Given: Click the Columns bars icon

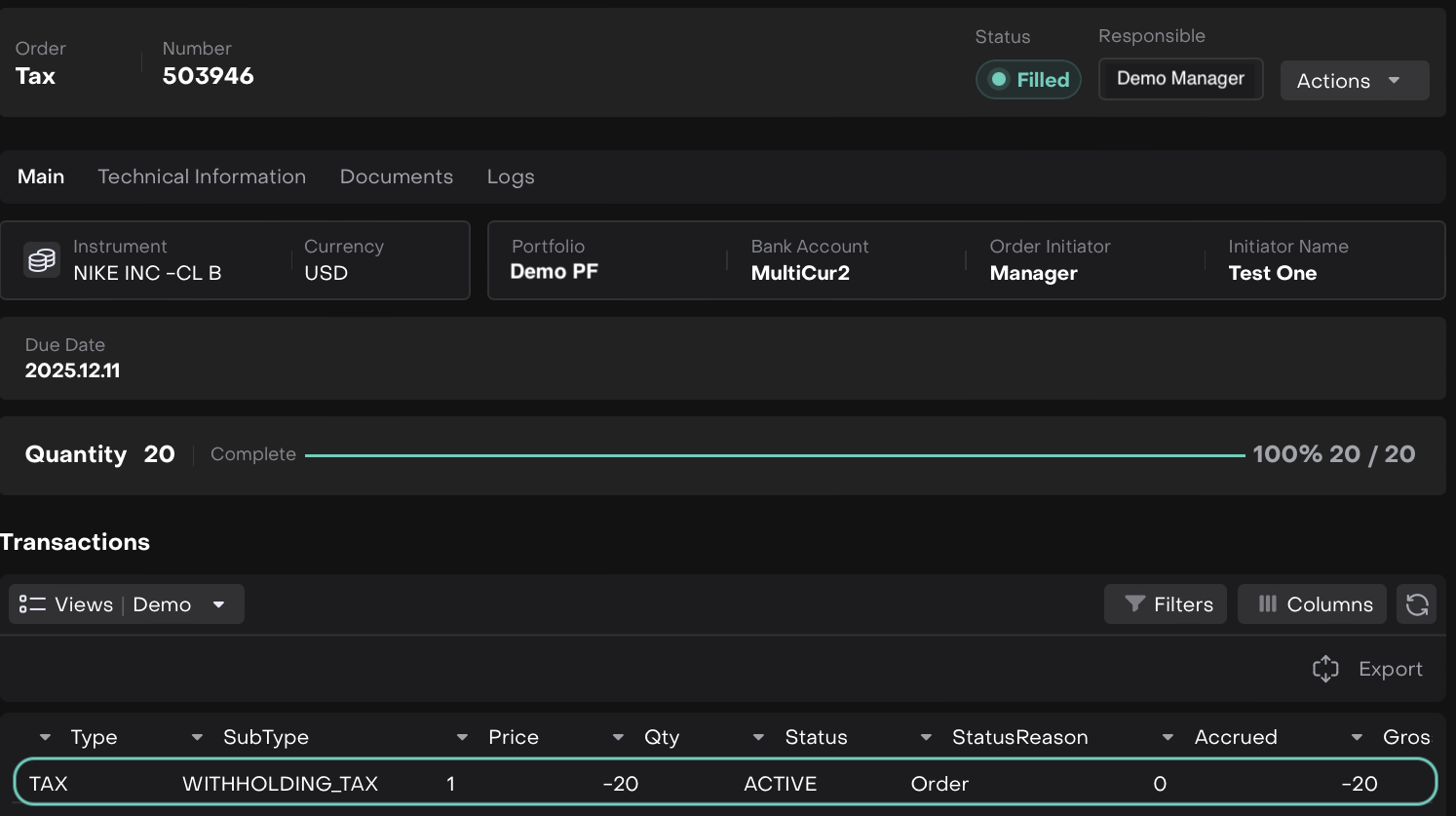Looking at the screenshot, I should (x=1267, y=604).
